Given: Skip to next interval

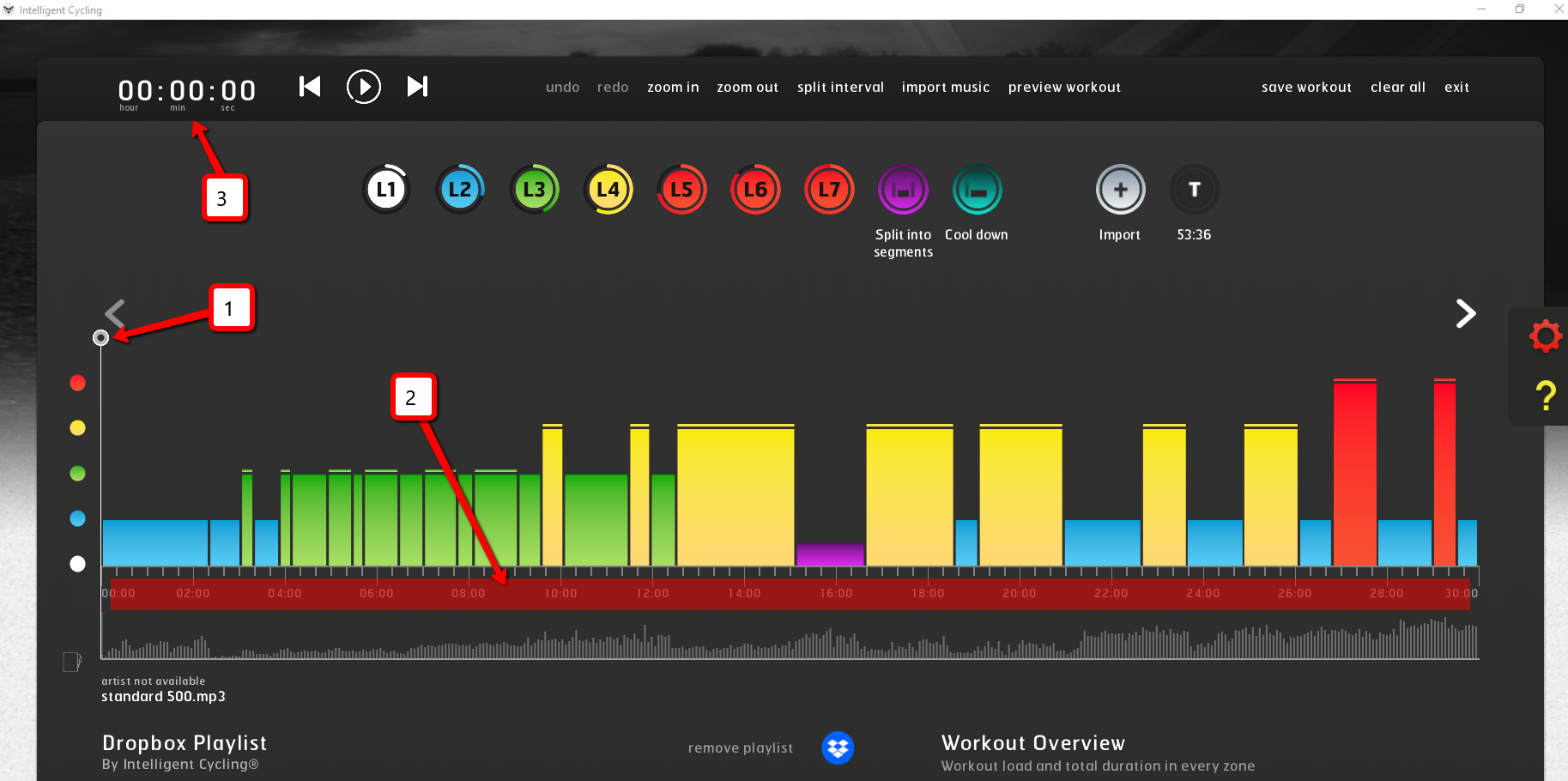Looking at the screenshot, I should (418, 87).
